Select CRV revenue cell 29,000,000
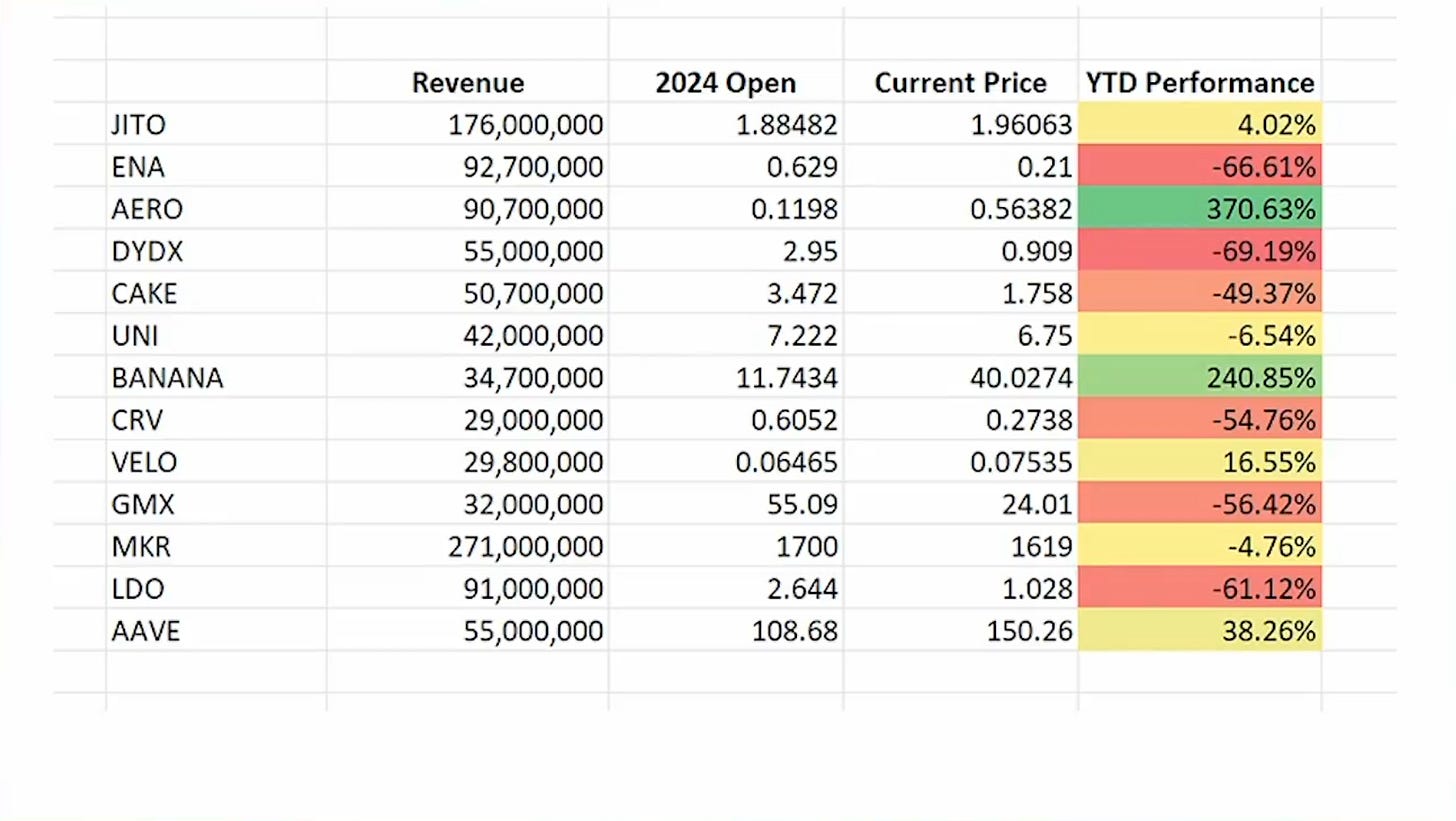Image resolution: width=1456 pixels, height=821 pixels. click(467, 419)
